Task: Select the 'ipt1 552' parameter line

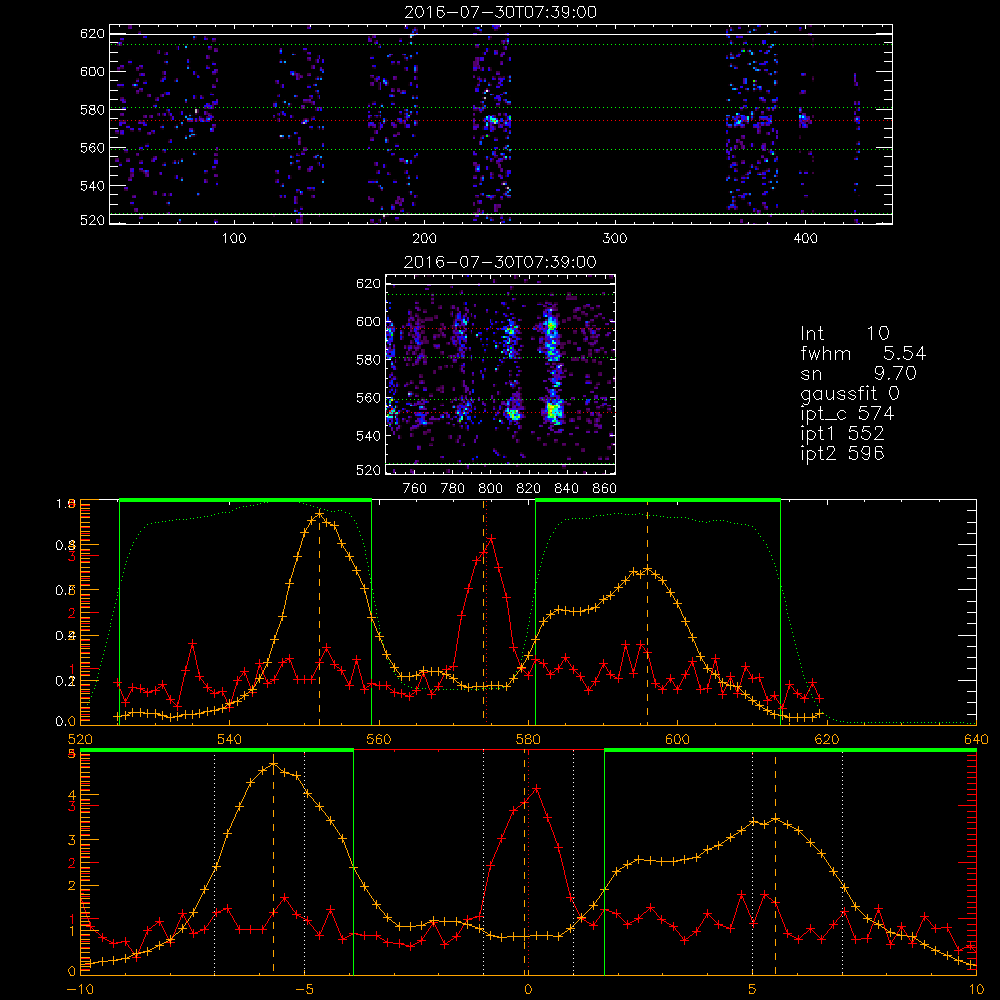Action: (842, 434)
